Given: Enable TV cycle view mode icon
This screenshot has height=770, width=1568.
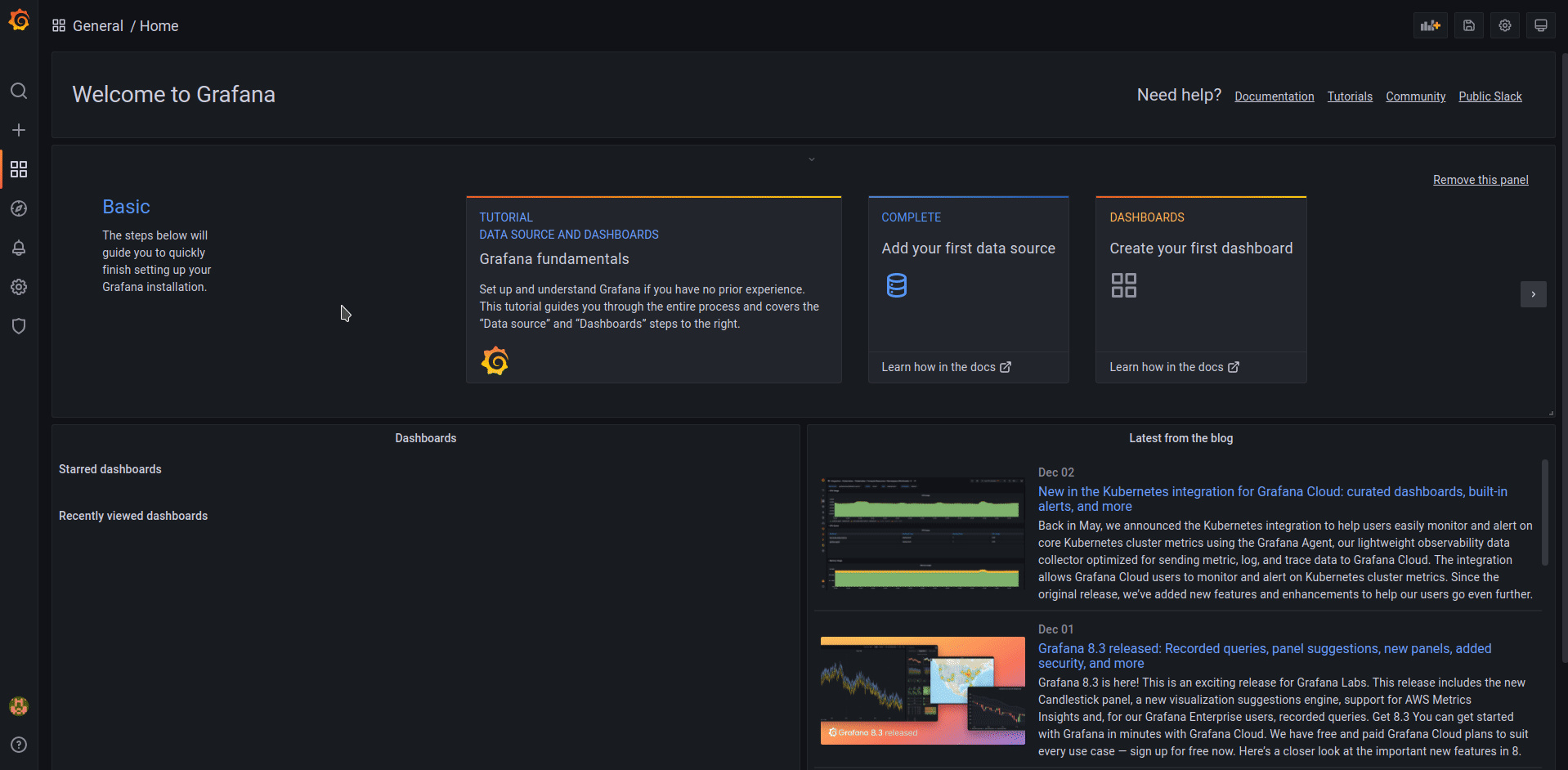Looking at the screenshot, I should pos(1540,25).
